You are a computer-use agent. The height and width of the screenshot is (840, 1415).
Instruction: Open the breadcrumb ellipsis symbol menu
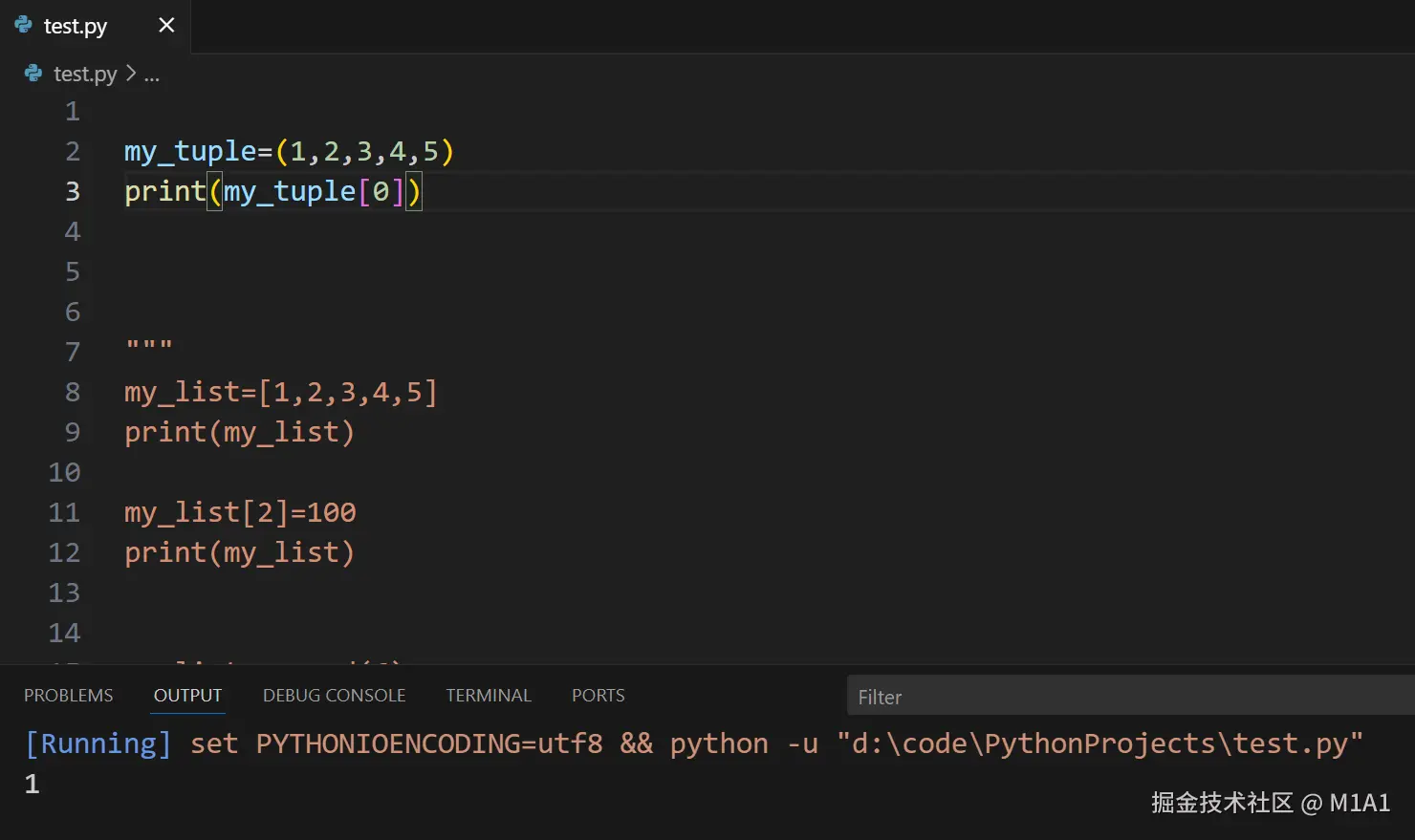click(151, 75)
